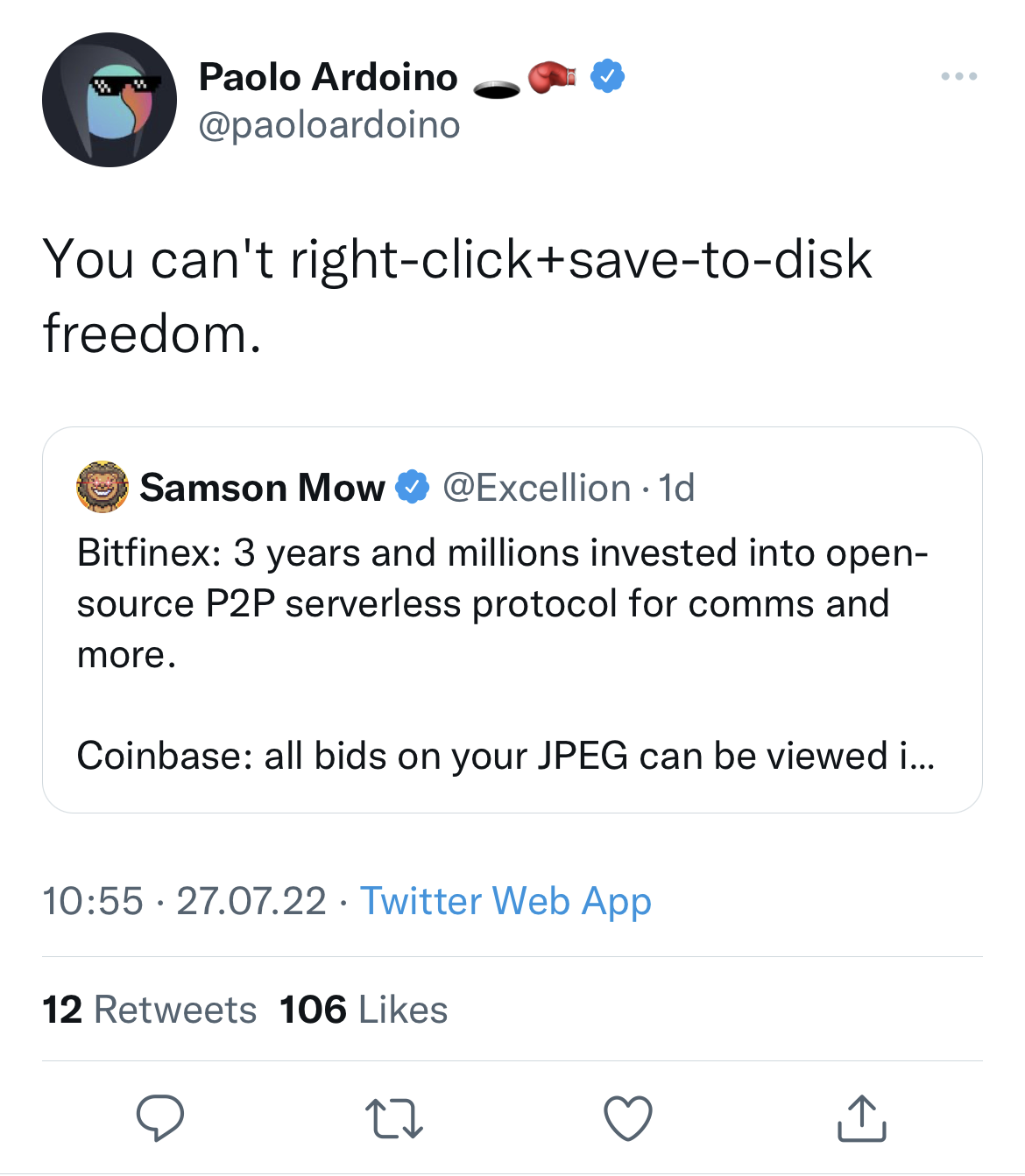View the 106 Likes list
Image resolution: width=1025 pixels, height=1176 pixels.
click(364, 1010)
